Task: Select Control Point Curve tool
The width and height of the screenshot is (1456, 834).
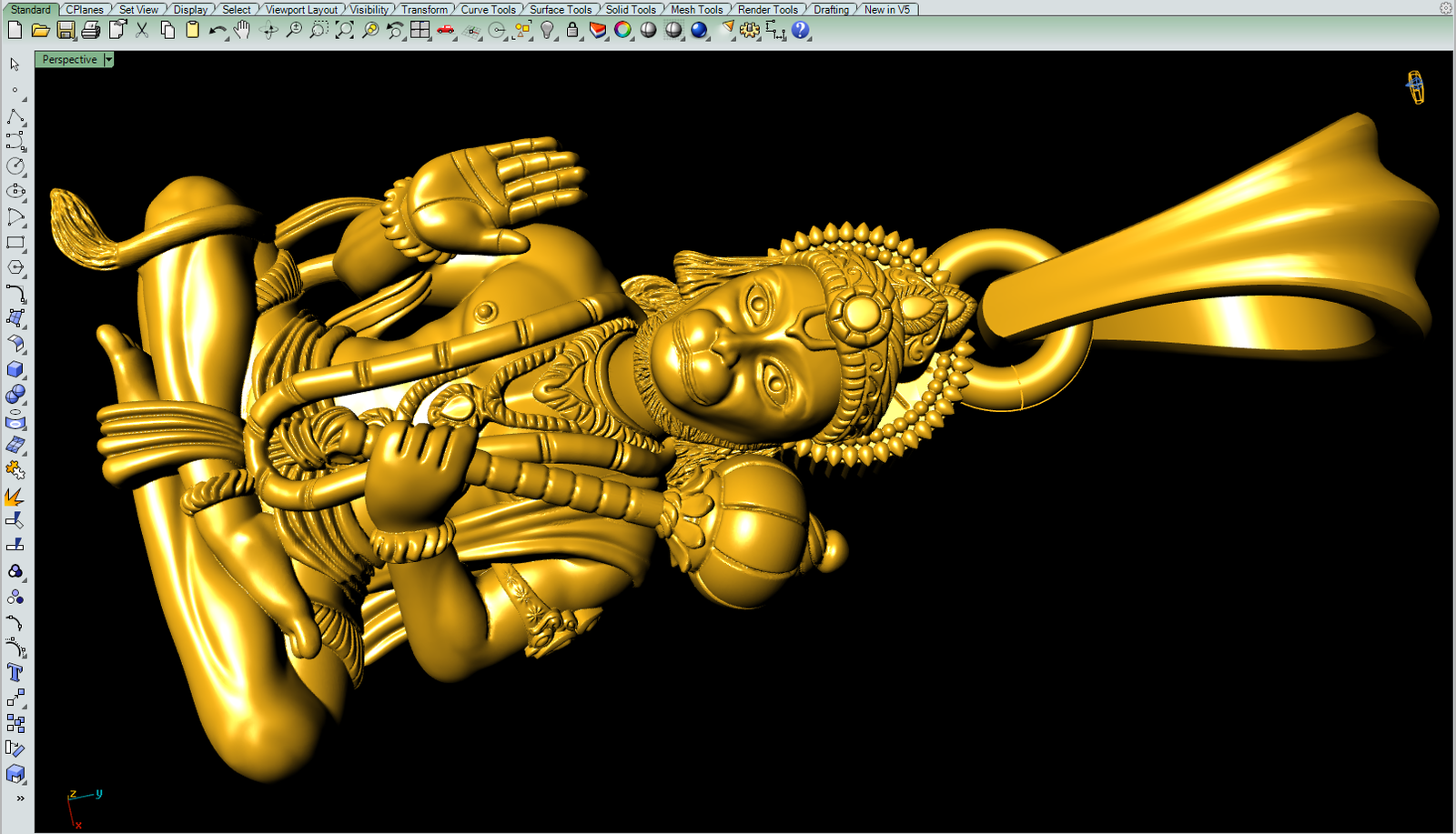Action: [15, 141]
